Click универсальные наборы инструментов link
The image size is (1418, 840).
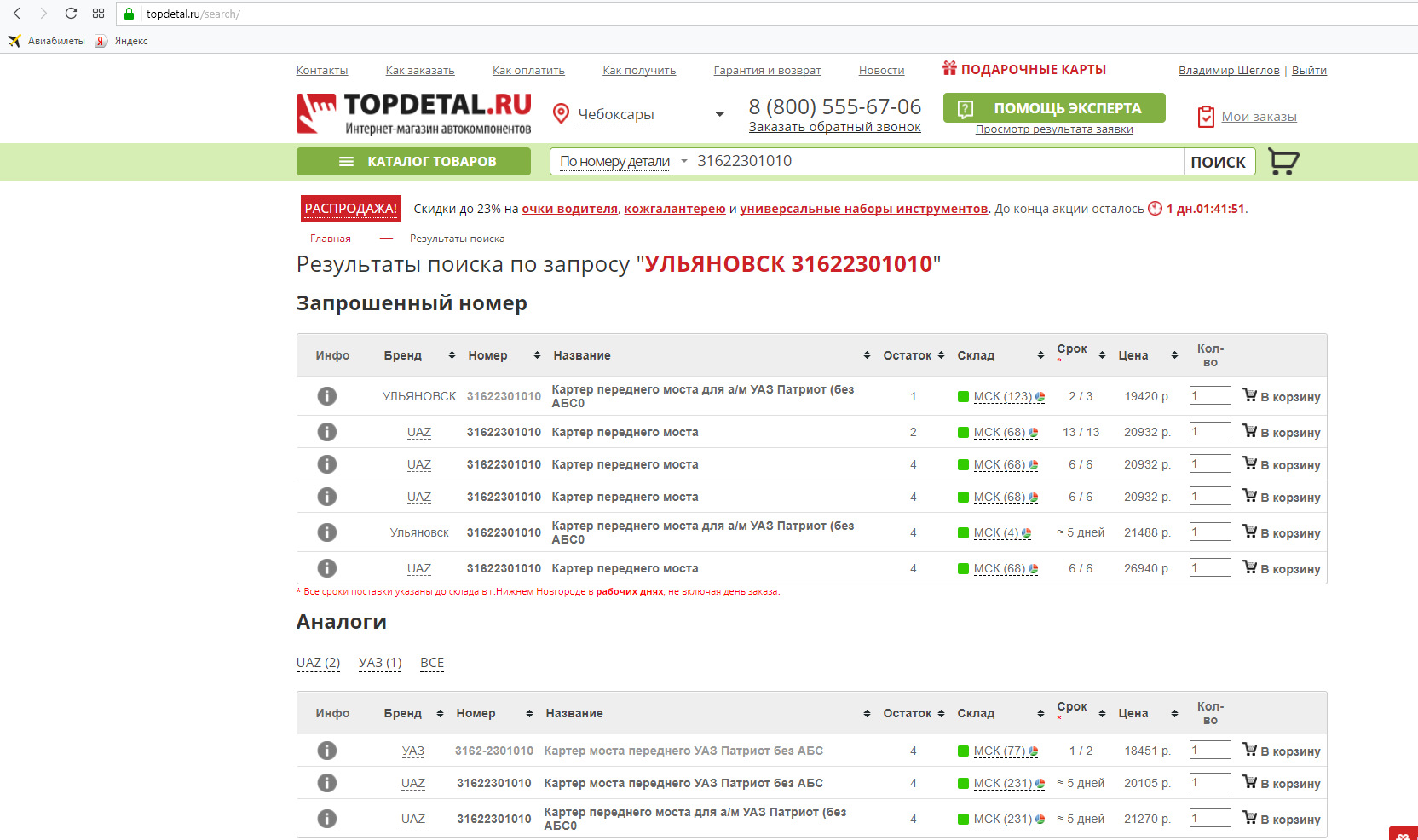point(863,209)
